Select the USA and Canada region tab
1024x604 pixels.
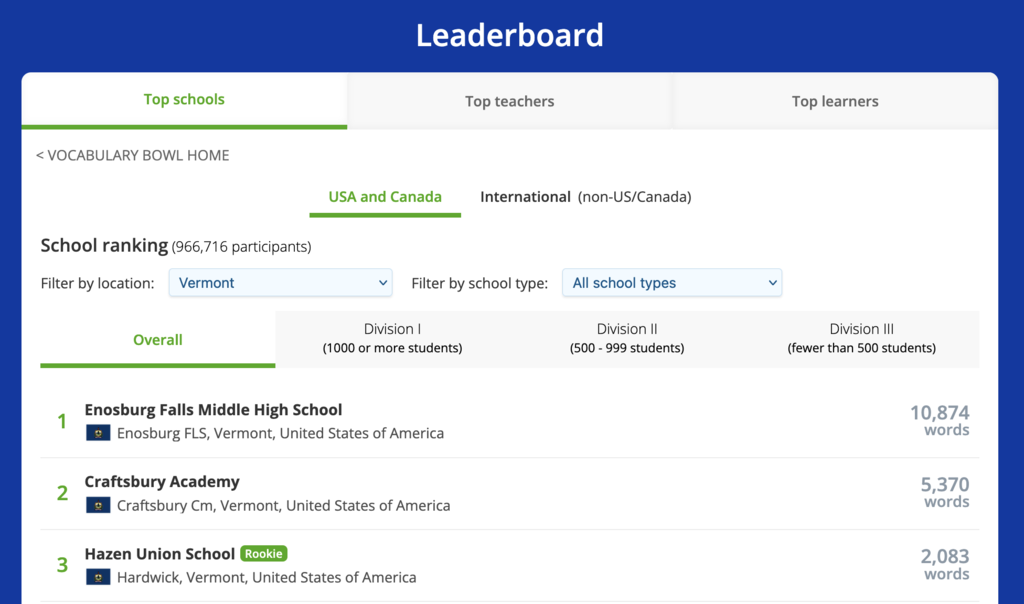pyautogui.click(x=385, y=197)
